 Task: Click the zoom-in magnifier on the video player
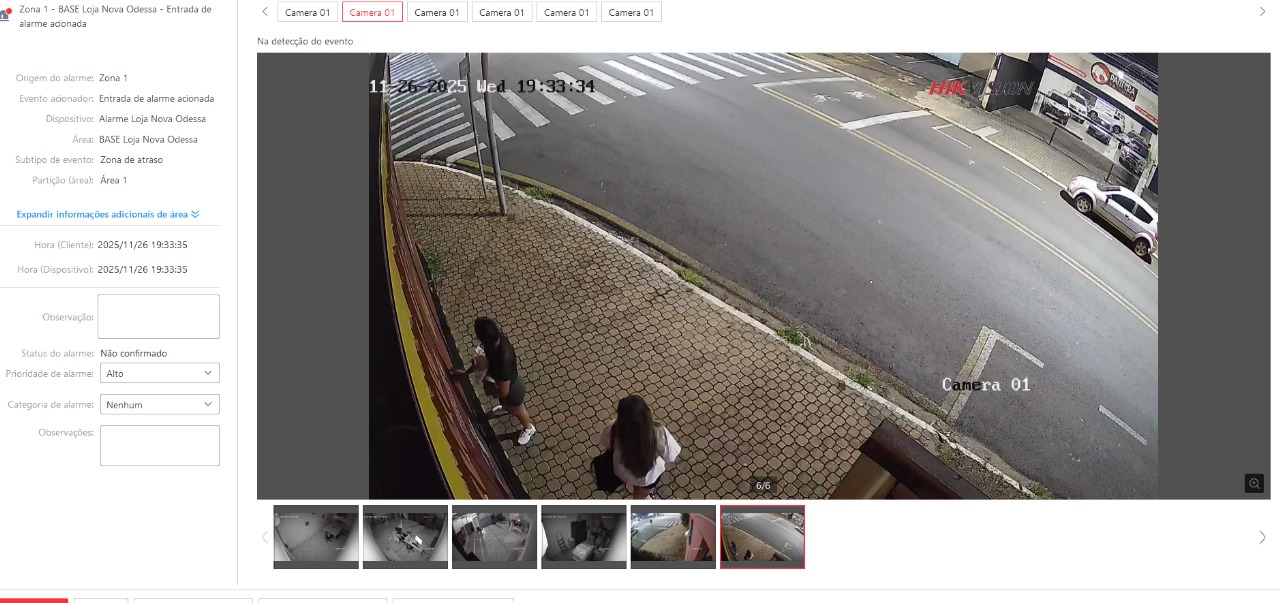(x=1254, y=483)
